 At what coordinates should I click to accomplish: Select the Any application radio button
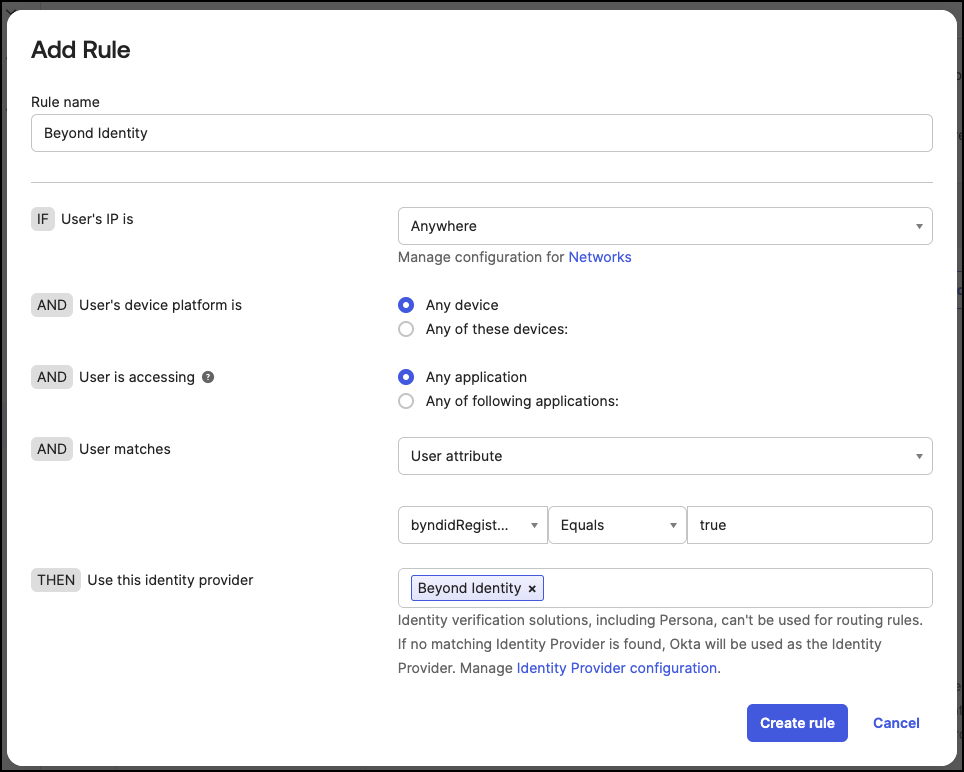tap(406, 377)
